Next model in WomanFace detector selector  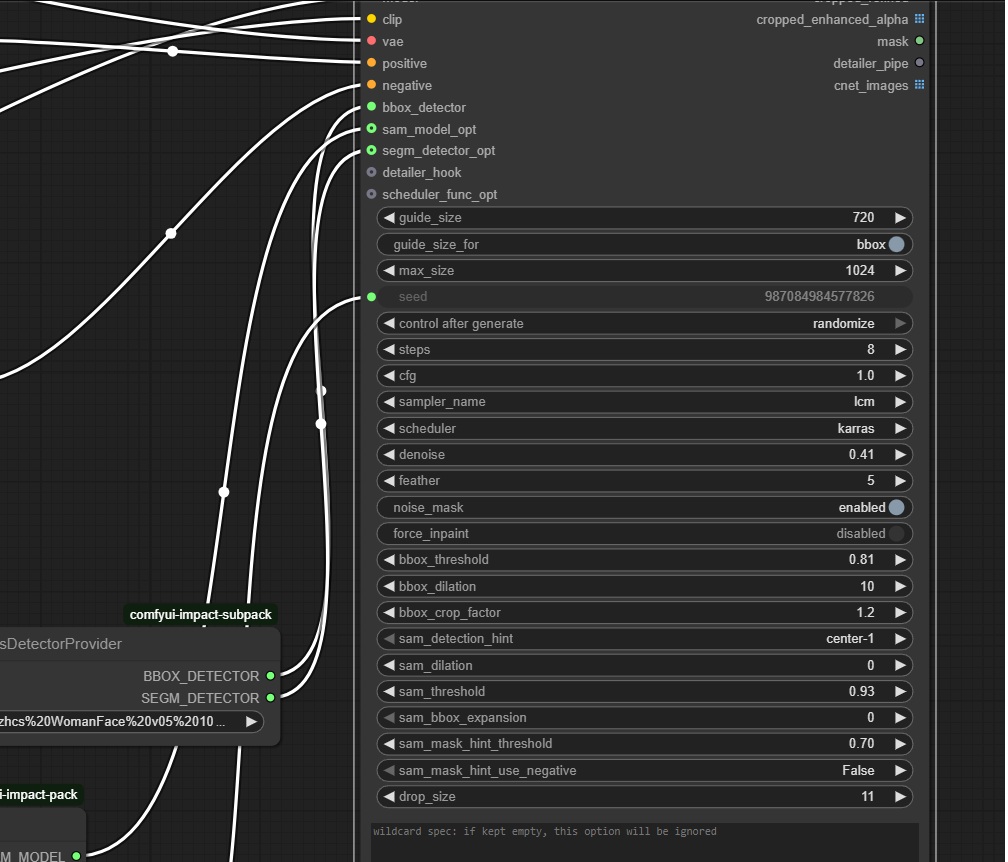251,721
